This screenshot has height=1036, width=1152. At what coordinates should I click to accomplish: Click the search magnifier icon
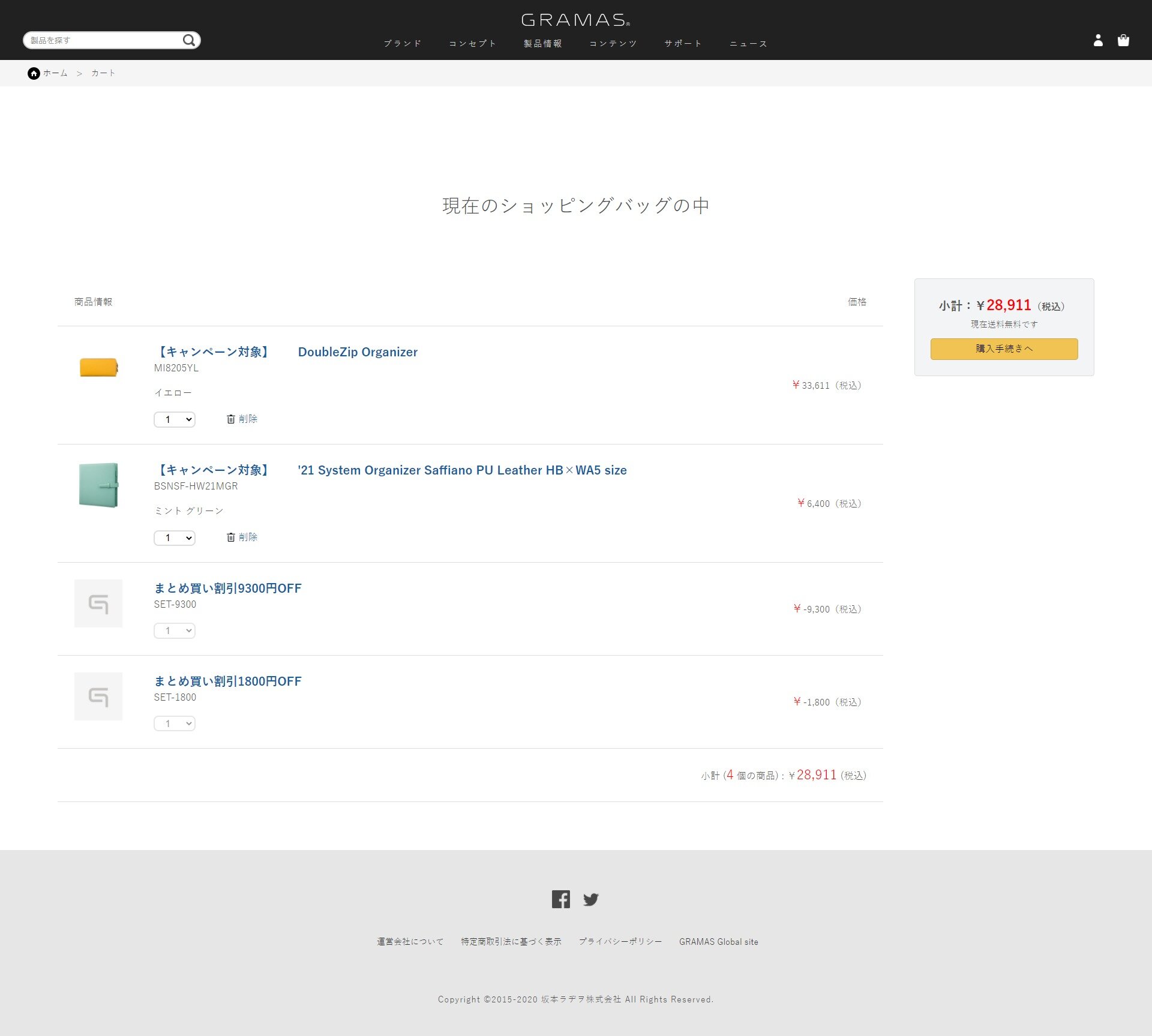189,40
